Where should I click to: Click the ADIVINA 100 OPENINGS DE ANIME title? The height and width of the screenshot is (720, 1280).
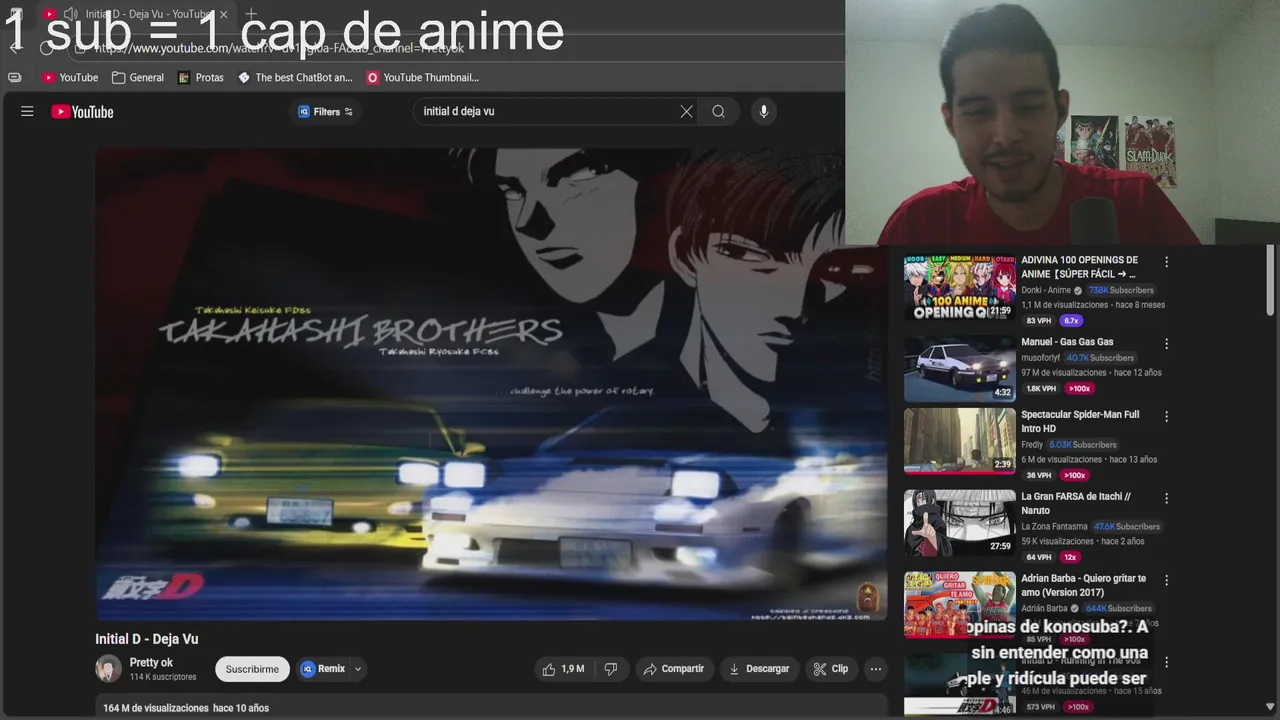pos(1079,267)
